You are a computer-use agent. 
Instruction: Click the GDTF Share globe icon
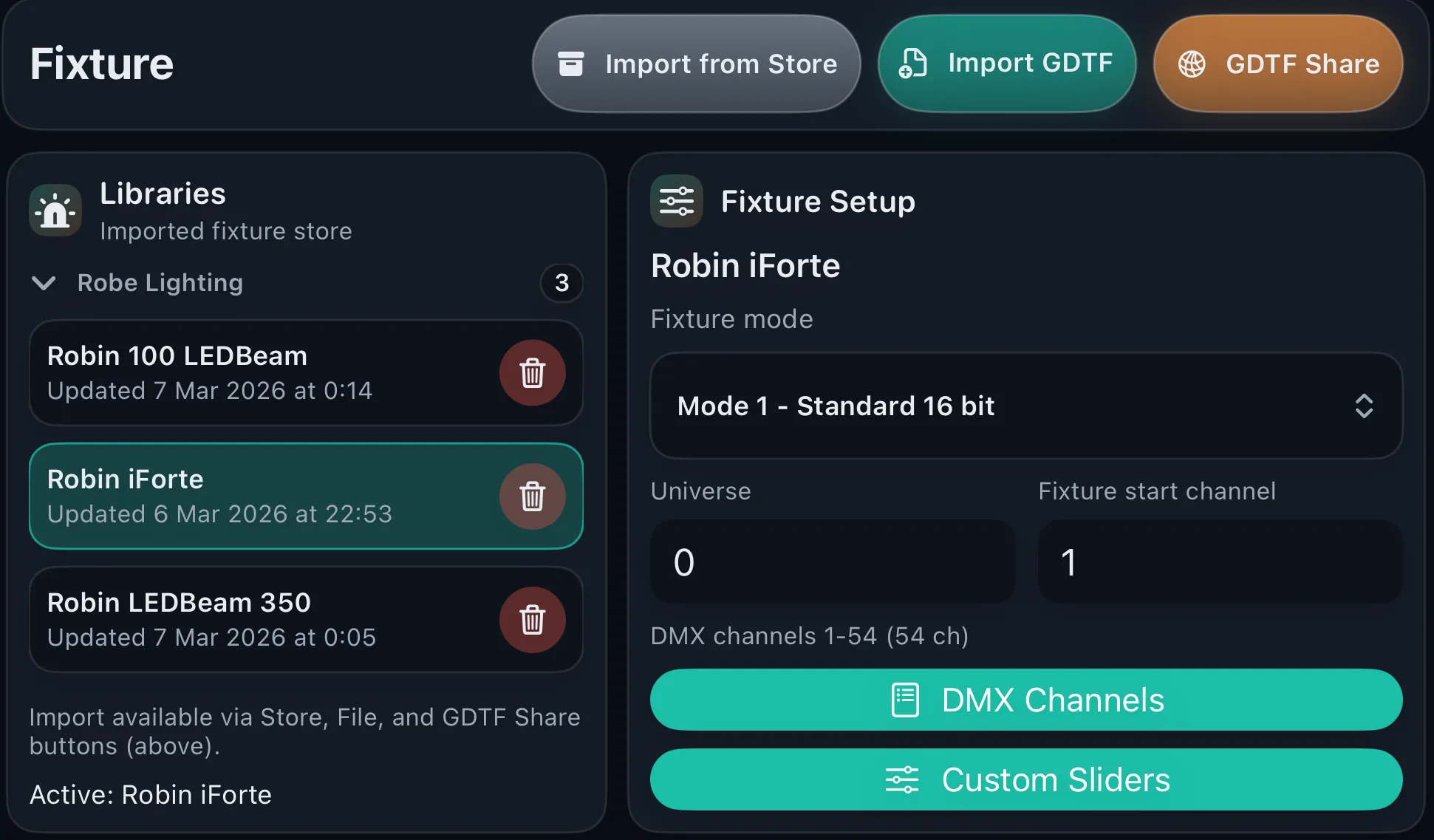1191,64
